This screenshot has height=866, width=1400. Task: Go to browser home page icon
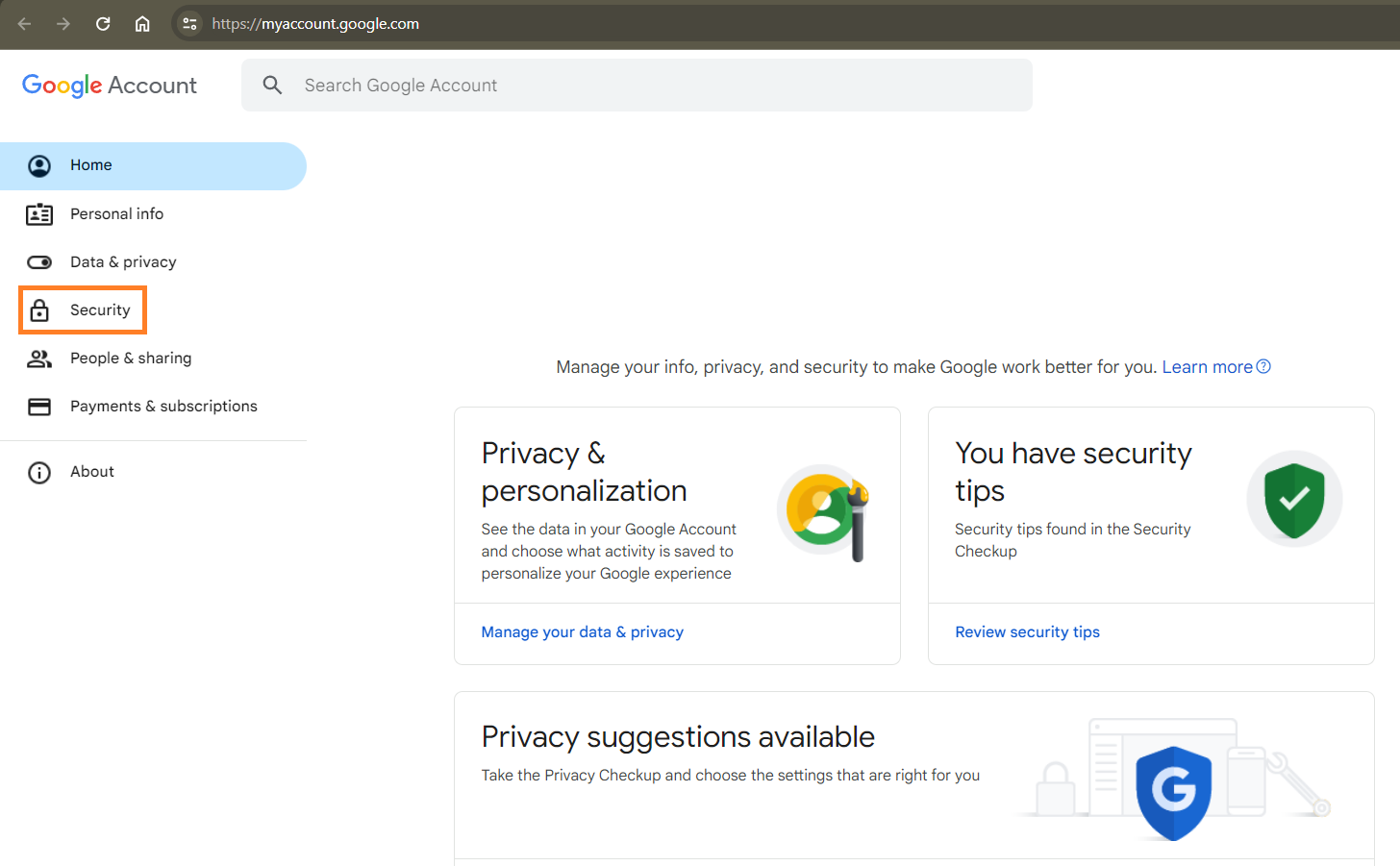[x=142, y=24]
